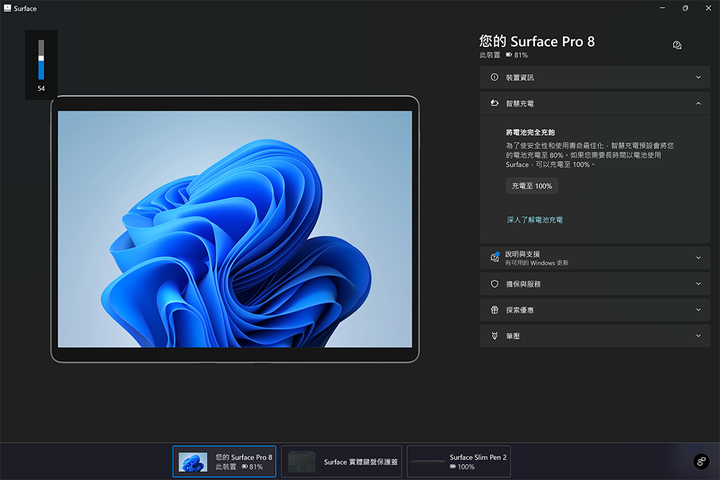Click the 說明與支援 help icon

(494, 257)
